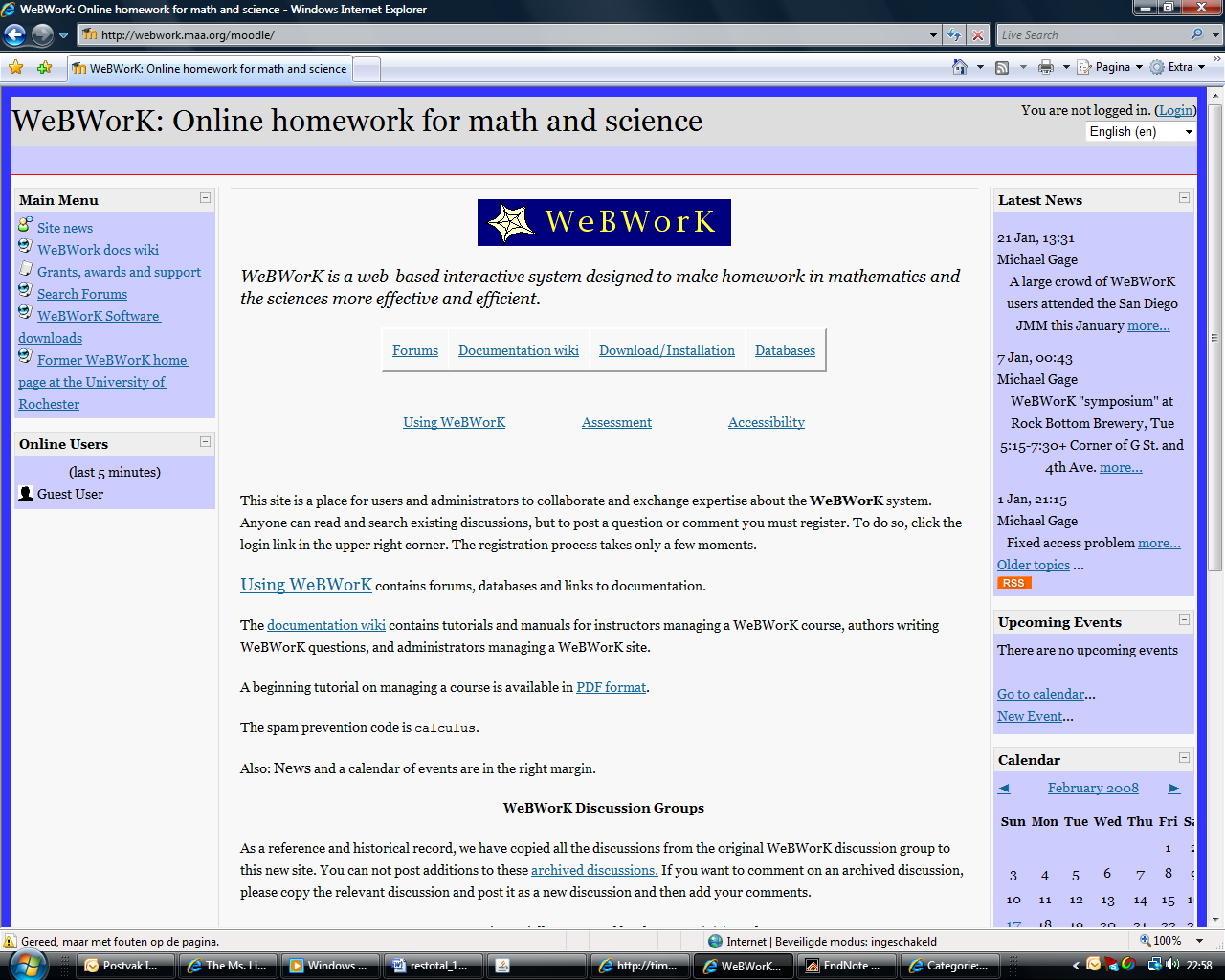Image resolution: width=1225 pixels, height=980 pixels.
Task: Click the Login link
Action: 1175,110
